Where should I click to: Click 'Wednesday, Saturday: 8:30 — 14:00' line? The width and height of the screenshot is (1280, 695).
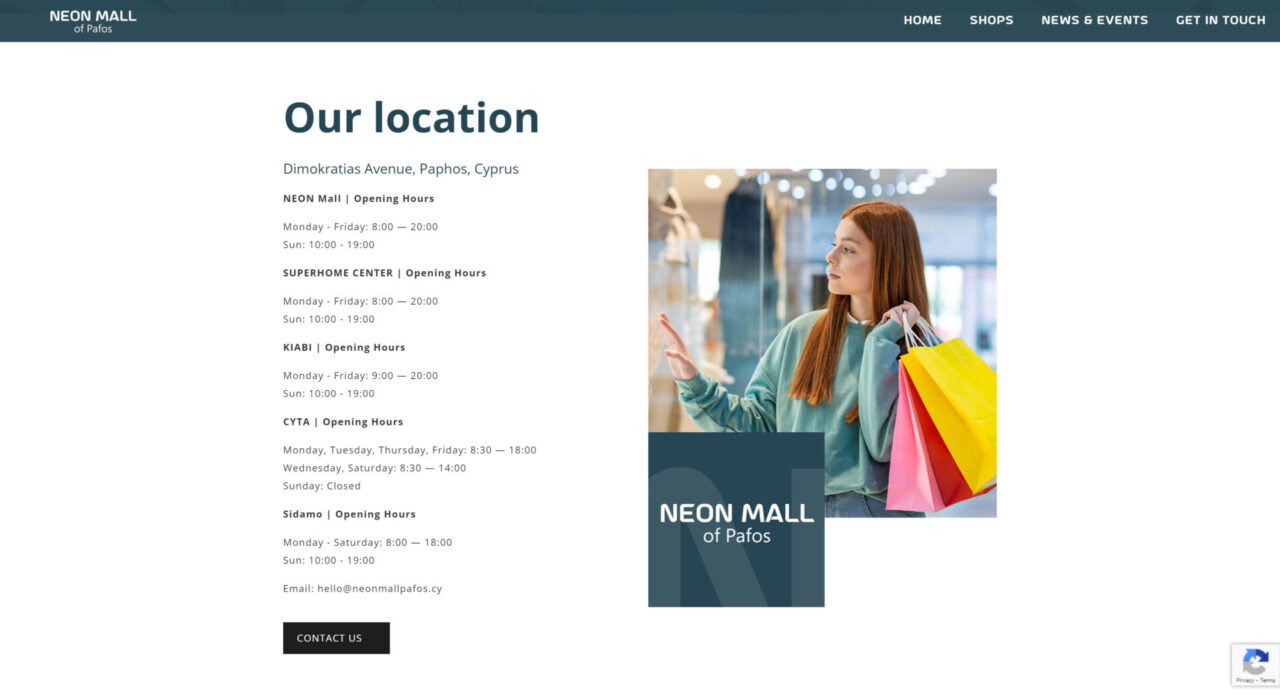pos(374,468)
